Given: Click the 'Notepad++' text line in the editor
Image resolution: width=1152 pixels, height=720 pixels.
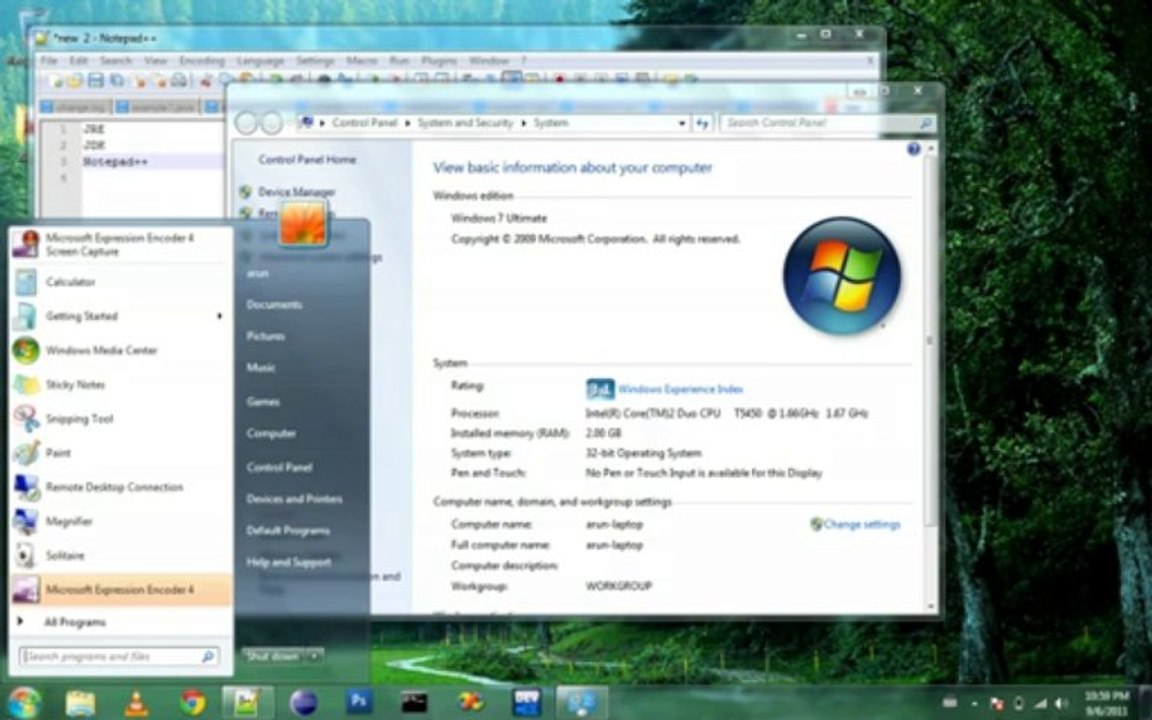Looking at the screenshot, I should point(115,161).
